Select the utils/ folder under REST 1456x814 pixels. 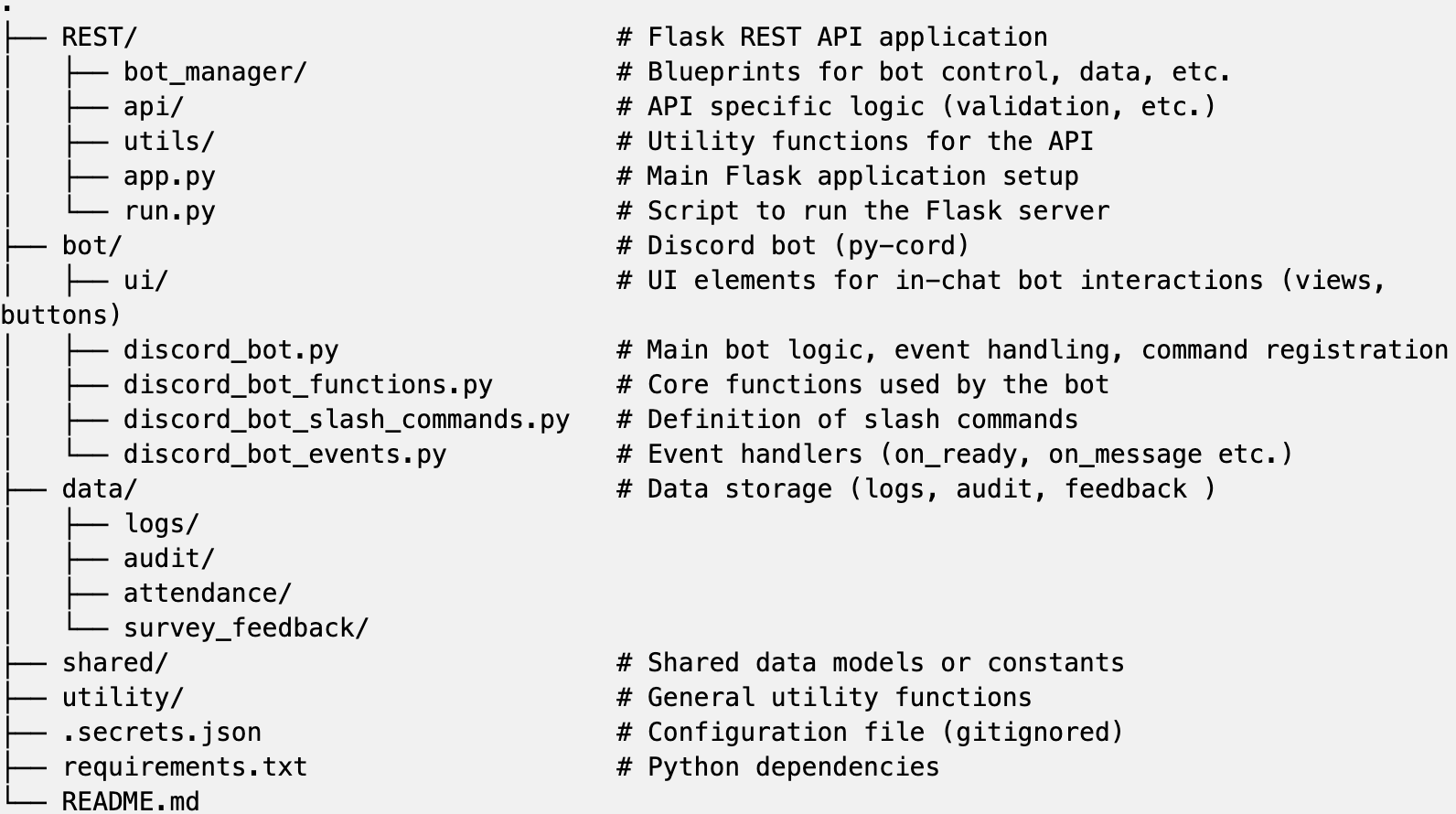point(169,142)
